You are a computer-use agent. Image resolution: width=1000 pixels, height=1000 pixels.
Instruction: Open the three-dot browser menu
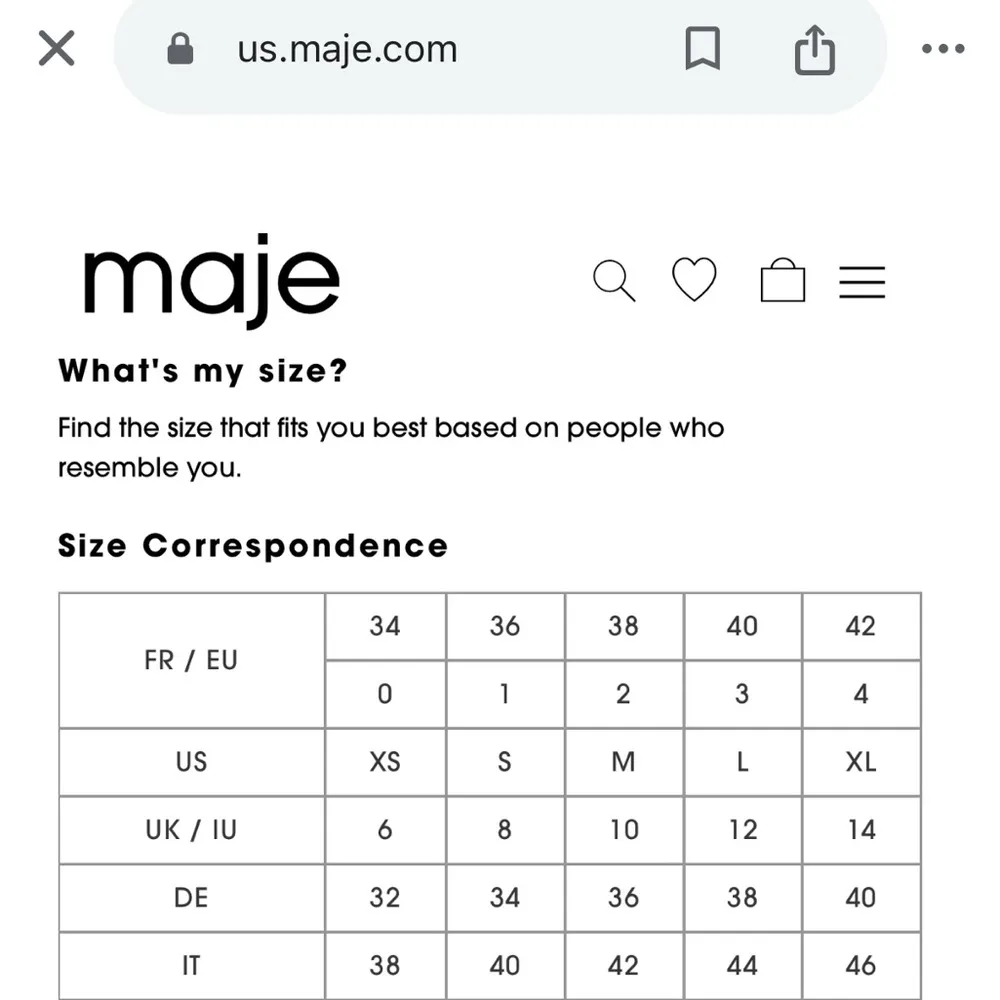942,49
